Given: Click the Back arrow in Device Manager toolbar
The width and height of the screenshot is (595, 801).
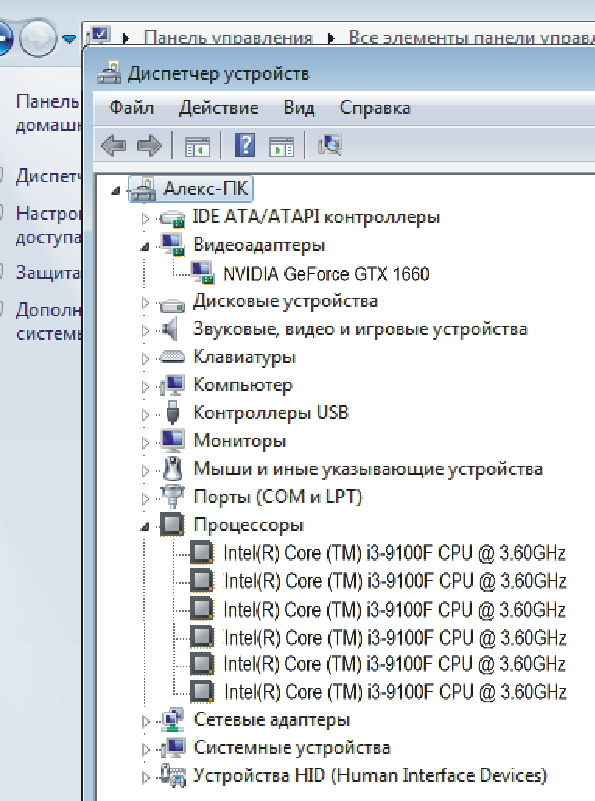Looking at the screenshot, I should pyautogui.click(x=114, y=146).
